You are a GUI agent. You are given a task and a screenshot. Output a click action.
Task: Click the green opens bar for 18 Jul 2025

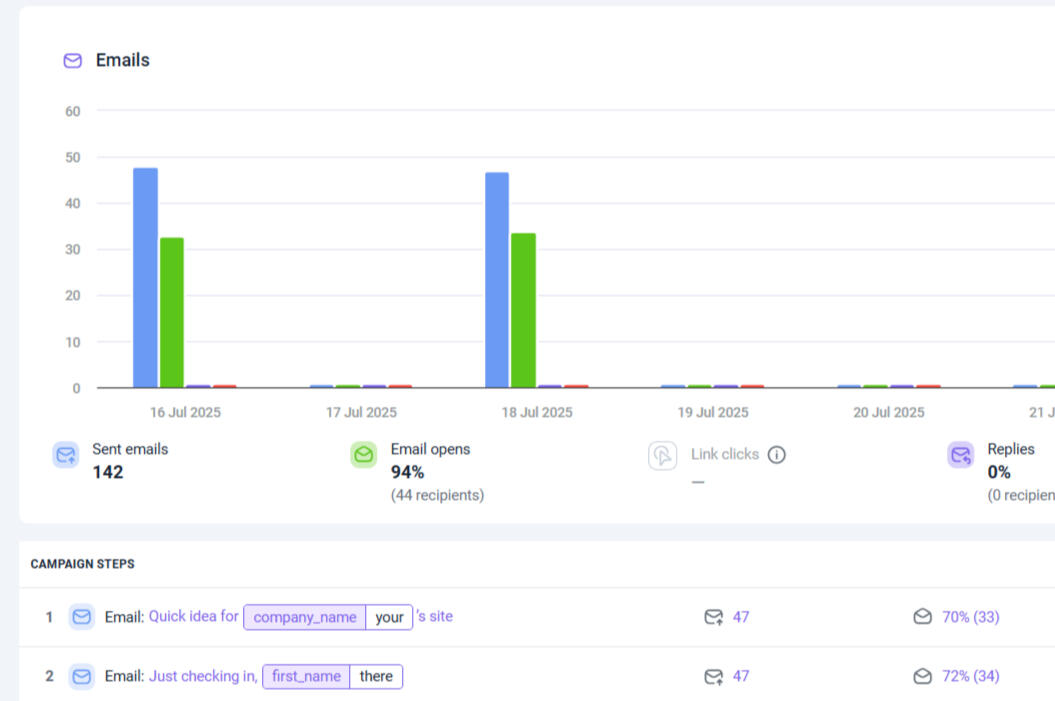[523, 310]
